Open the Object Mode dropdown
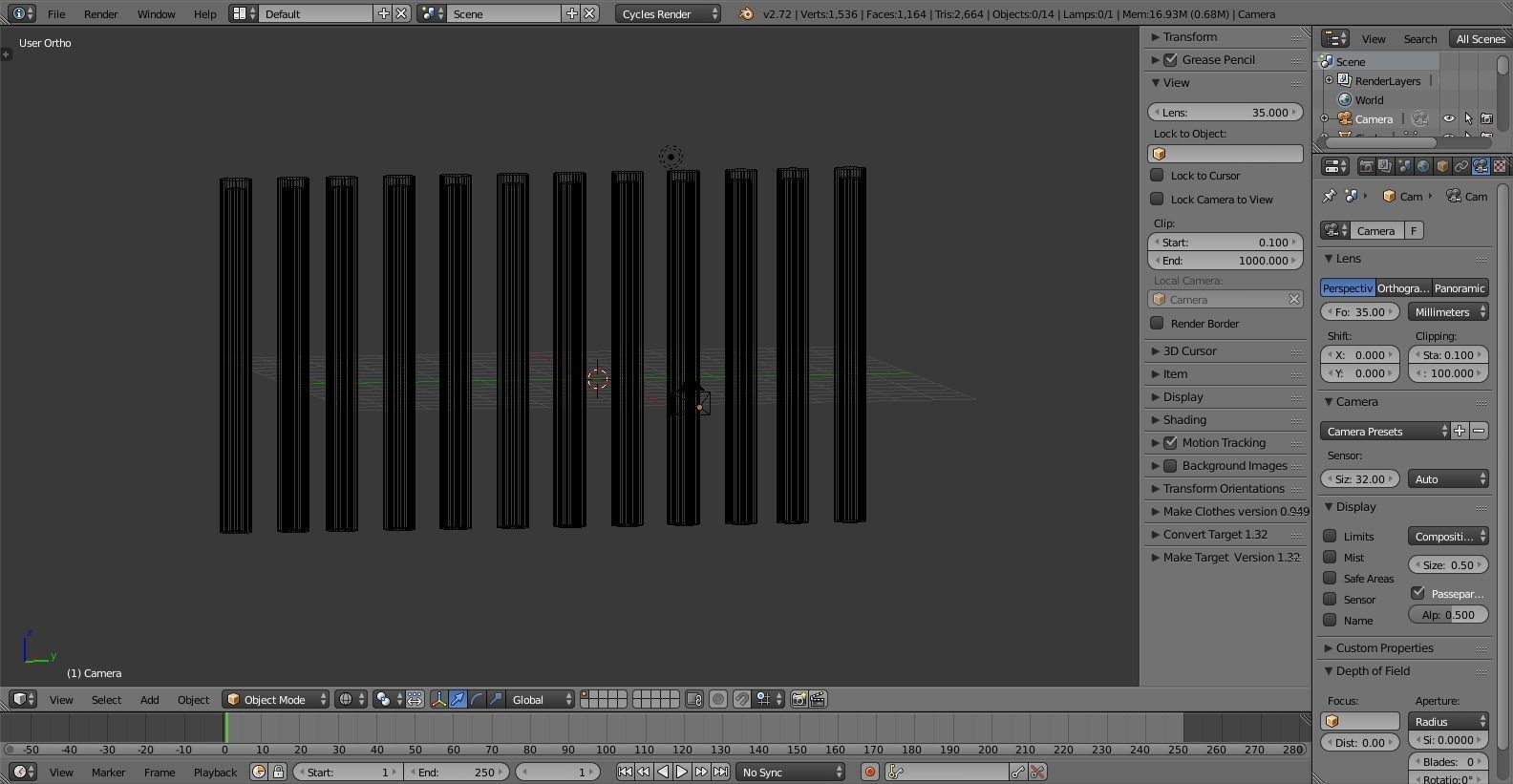This screenshot has width=1513, height=784. click(x=276, y=700)
